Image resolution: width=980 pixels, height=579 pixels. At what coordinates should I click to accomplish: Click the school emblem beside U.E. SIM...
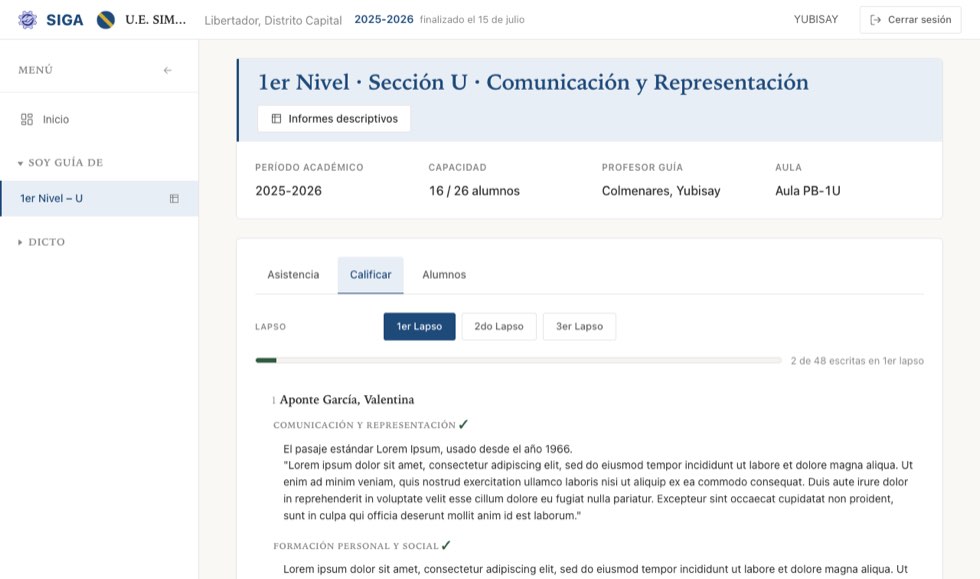click(x=106, y=20)
